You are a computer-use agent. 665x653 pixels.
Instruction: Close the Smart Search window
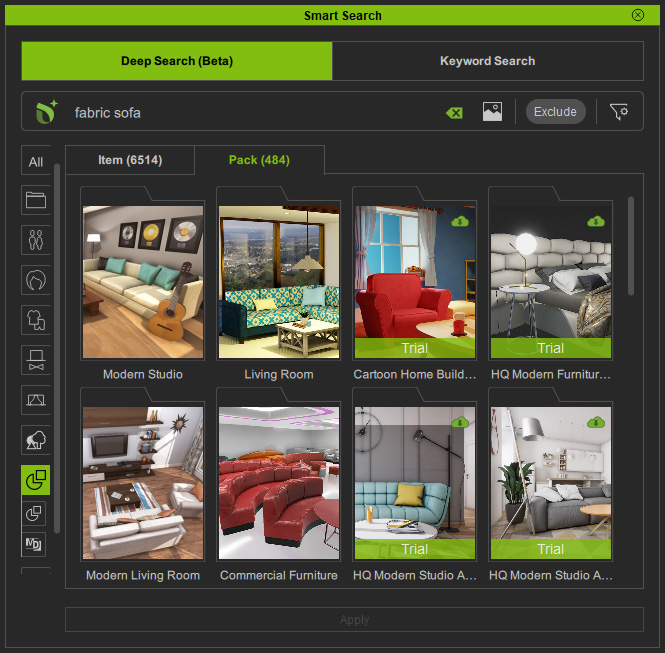point(638,15)
